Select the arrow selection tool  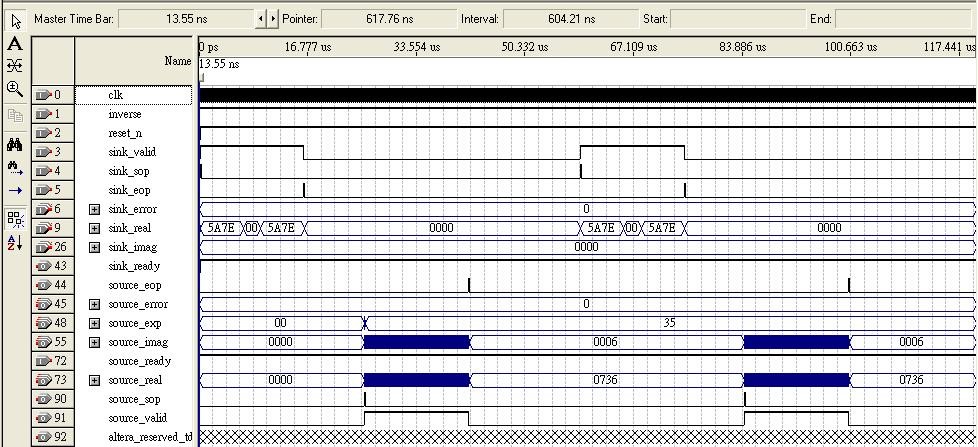click(x=15, y=20)
